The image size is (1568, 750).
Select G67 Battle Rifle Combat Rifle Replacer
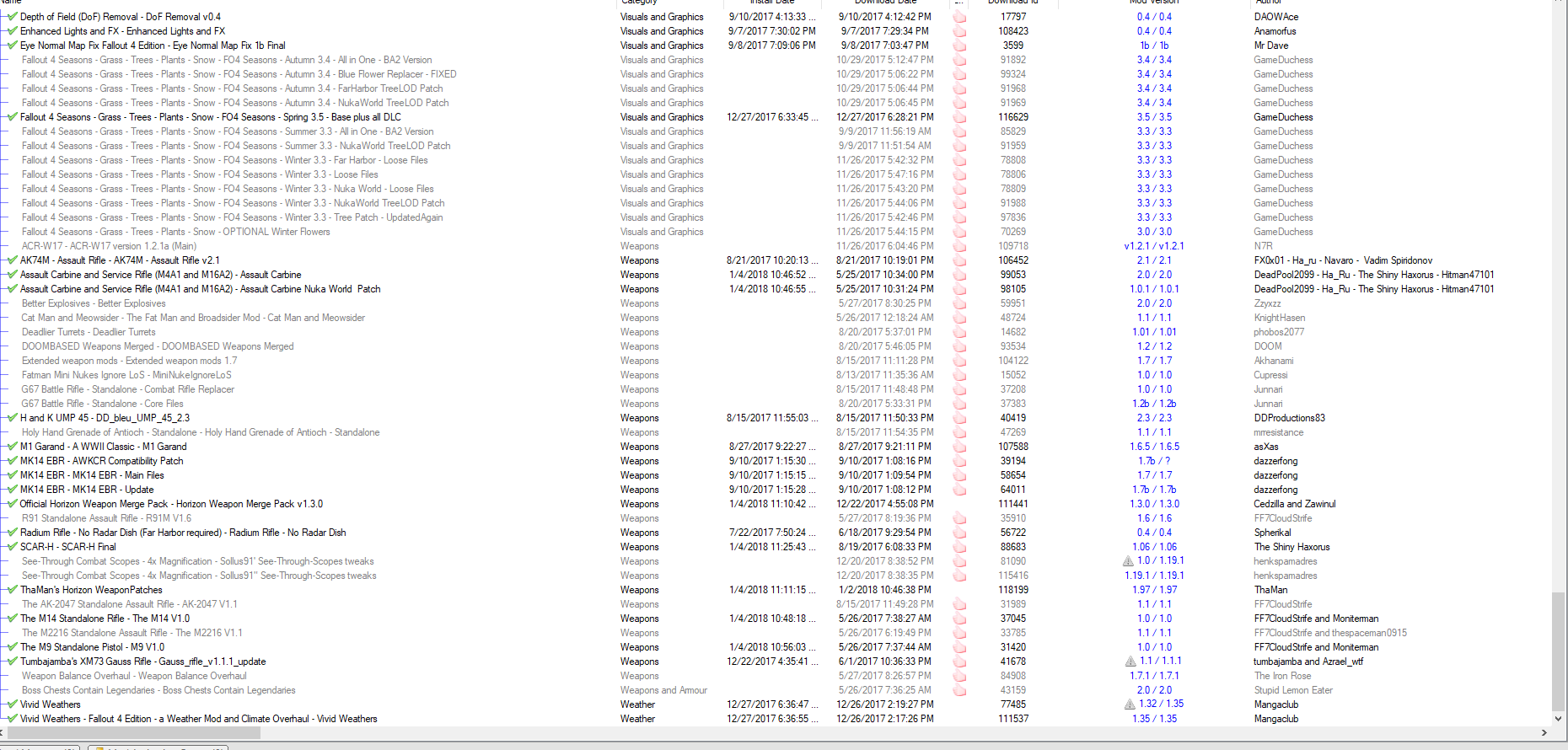[x=128, y=389]
